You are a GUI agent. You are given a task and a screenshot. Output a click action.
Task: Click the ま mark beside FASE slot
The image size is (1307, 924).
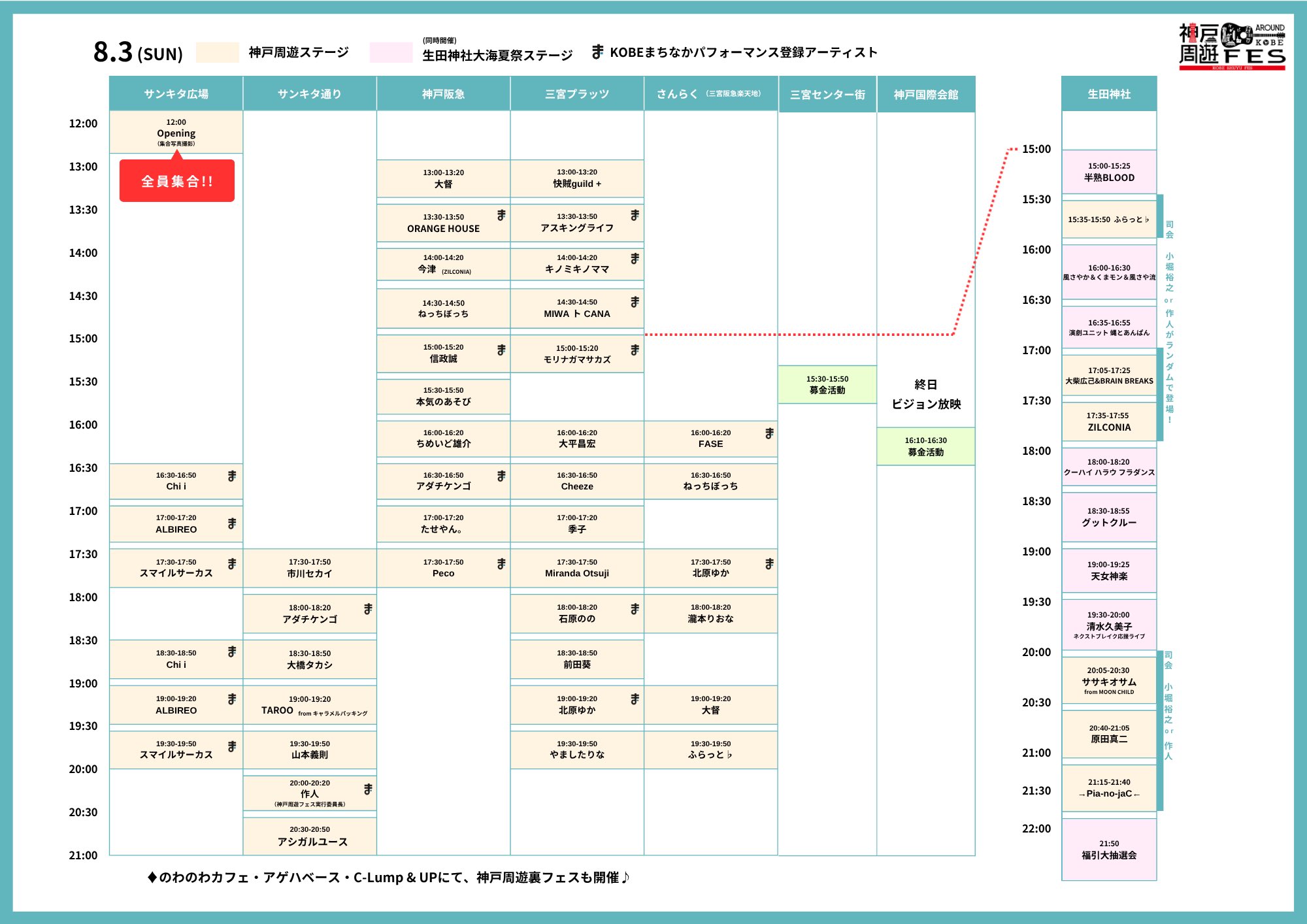coord(769,433)
